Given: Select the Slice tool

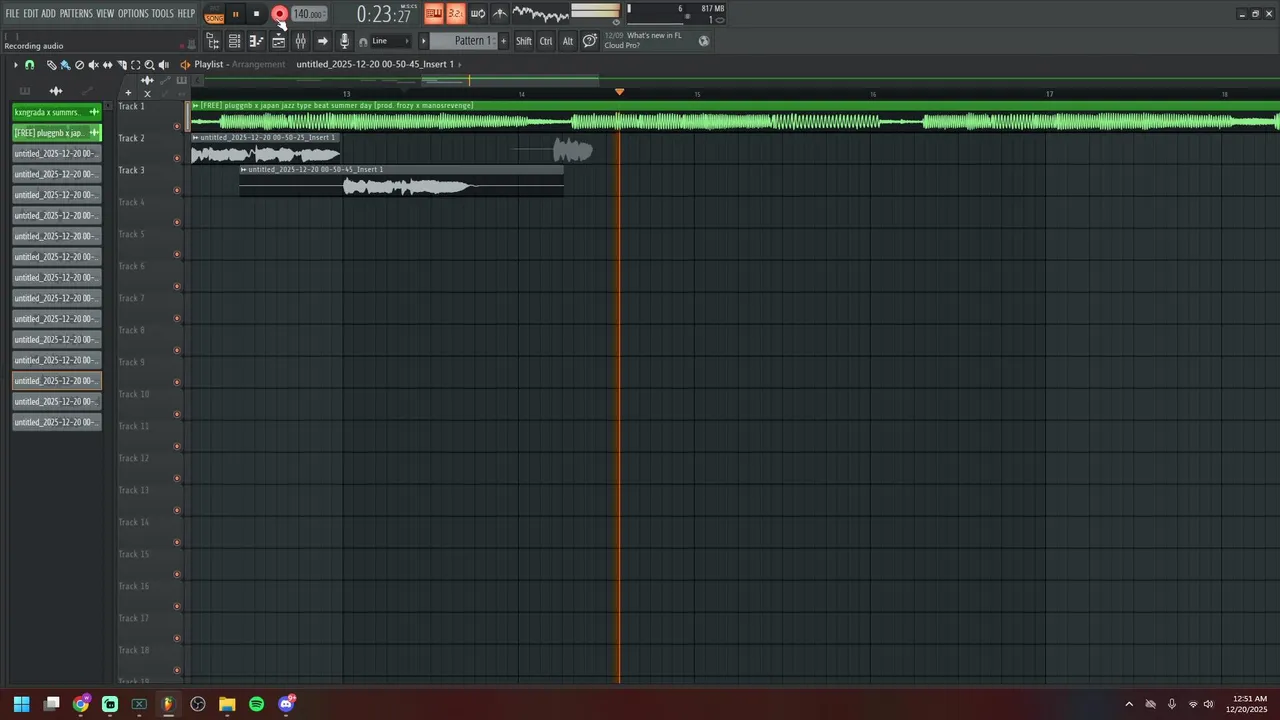Looking at the screenshot, I should point(122,65).
